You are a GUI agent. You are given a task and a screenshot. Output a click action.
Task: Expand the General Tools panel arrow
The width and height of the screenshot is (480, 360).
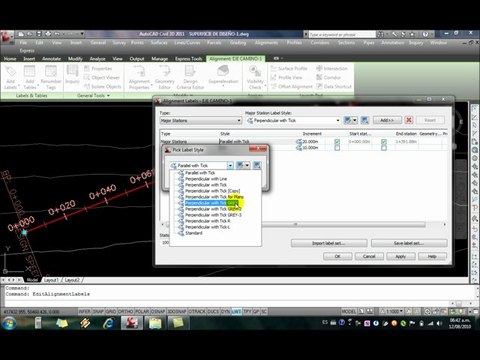[x=108, y=96]
